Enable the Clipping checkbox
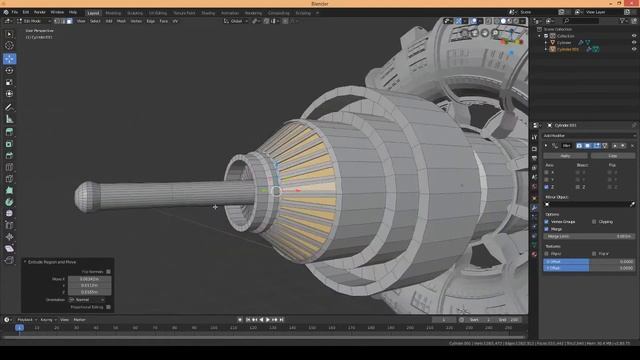The image size is (640, 360). point(594,222)
